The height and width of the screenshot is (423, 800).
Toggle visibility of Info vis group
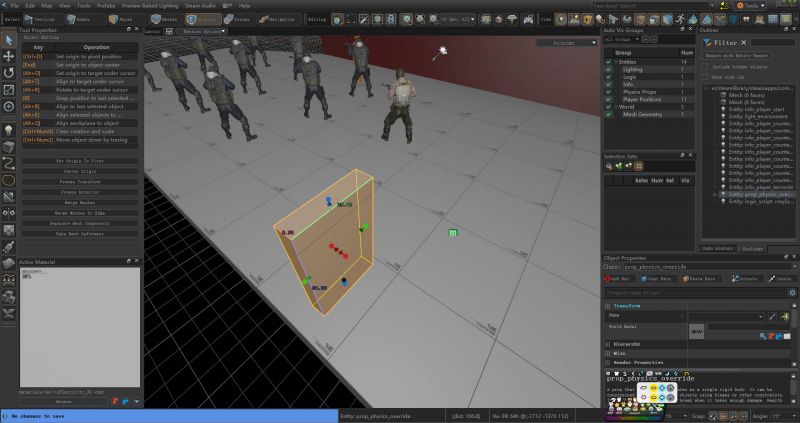click(x=608, y=84)
